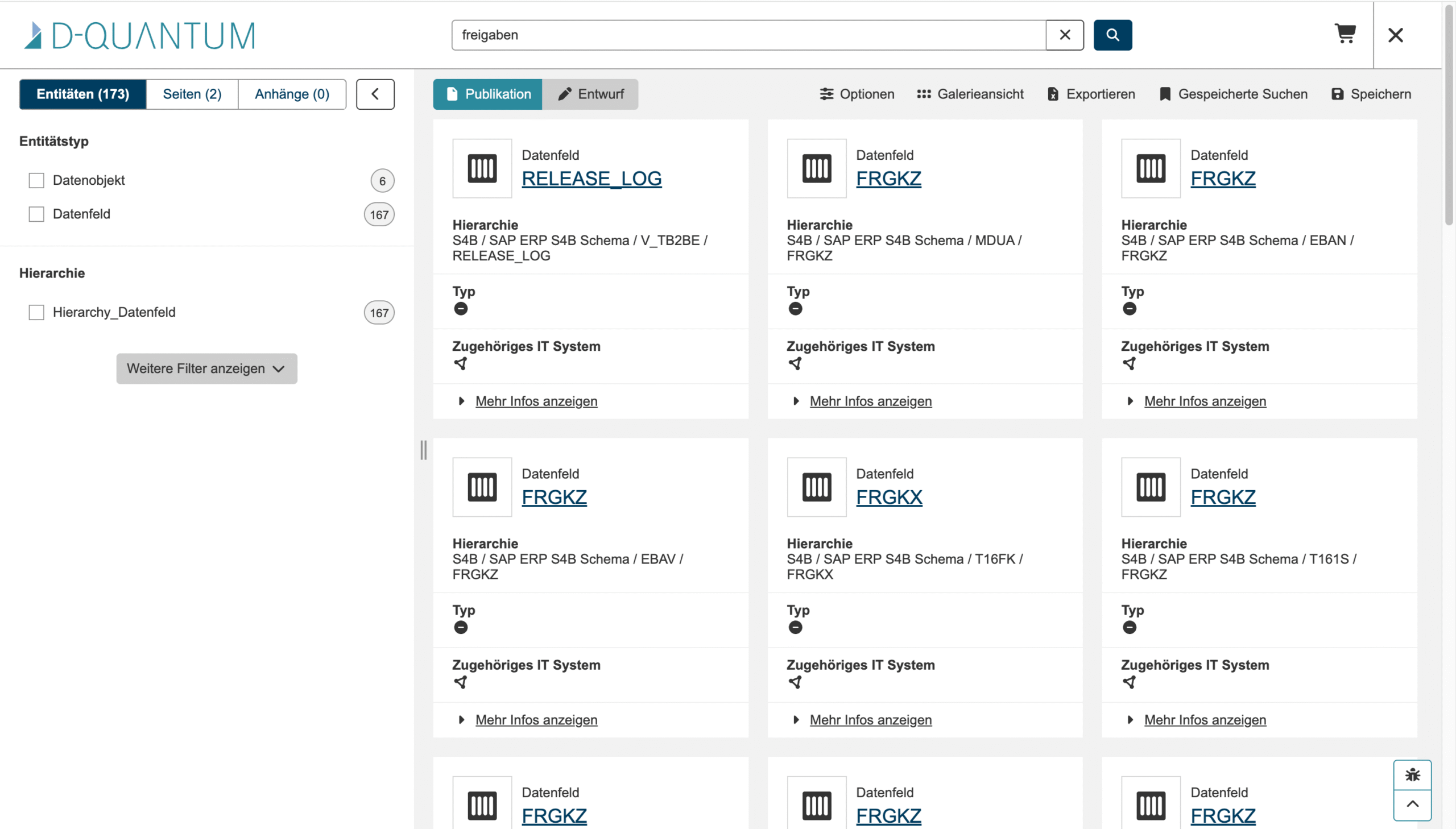Switch to the Seiten (2) tab
Image resolution: width=1456 pixels, height=829 pixels.
pos(192,94)
